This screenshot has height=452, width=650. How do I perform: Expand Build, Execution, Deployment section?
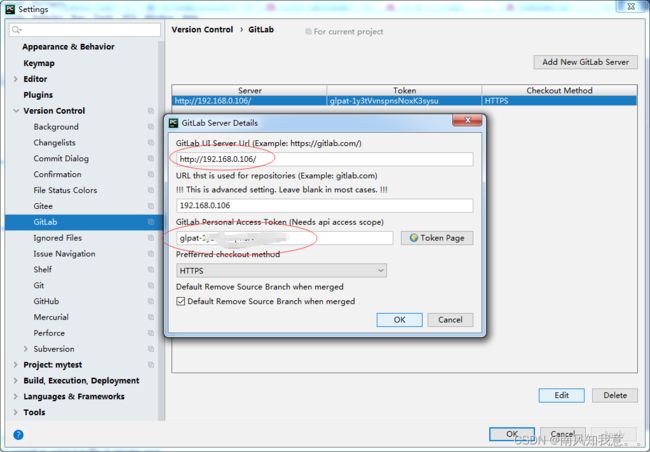pos(16,380)
